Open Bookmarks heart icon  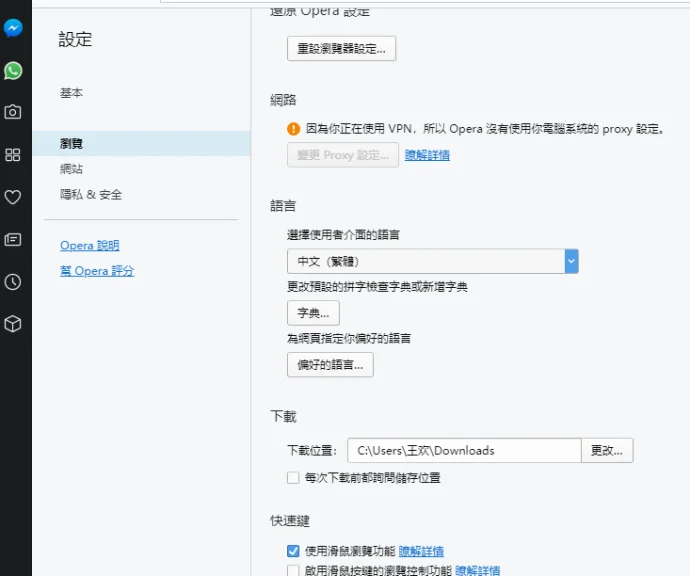coord(13,197)
